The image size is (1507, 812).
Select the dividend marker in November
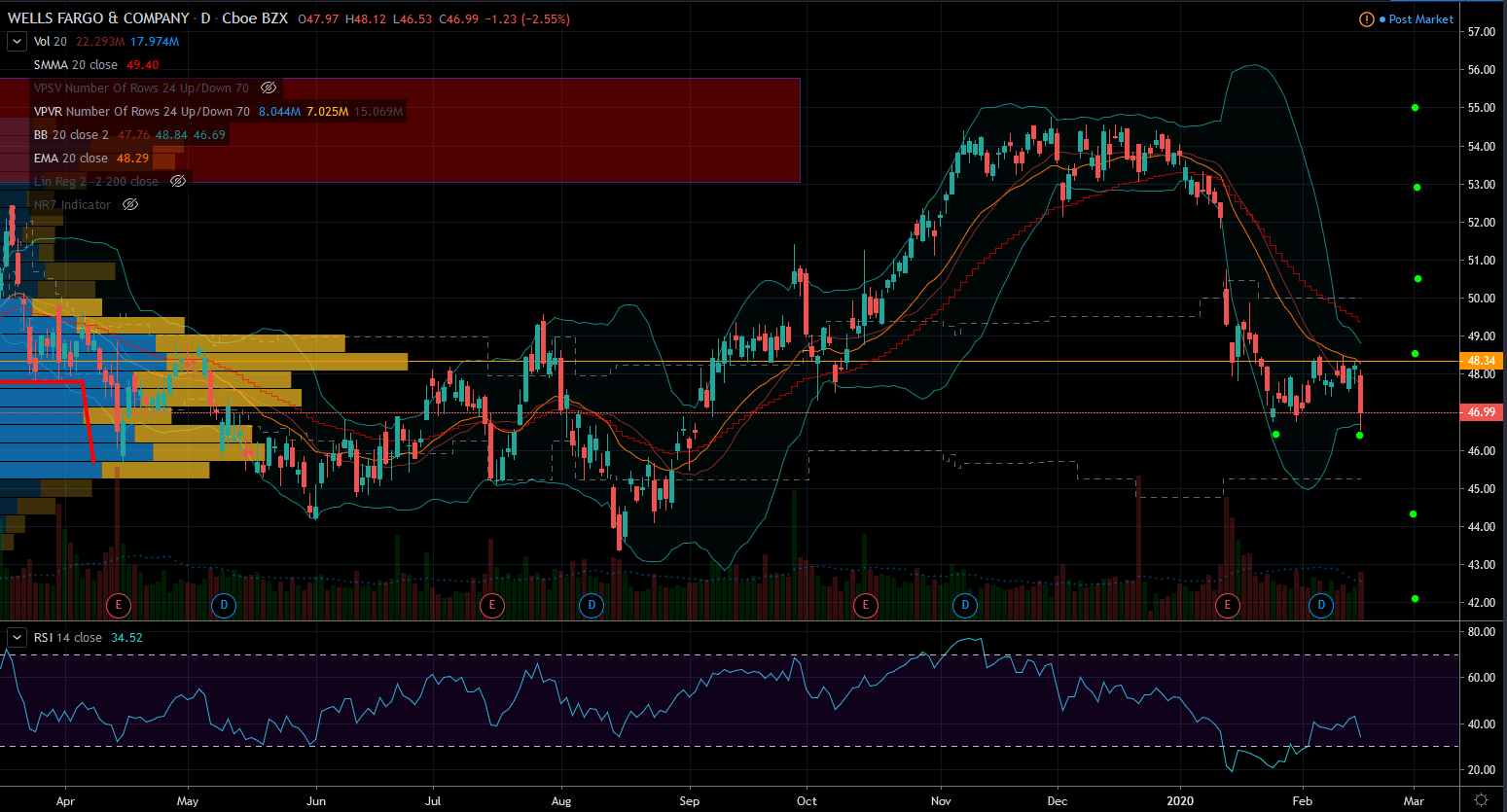965,605
